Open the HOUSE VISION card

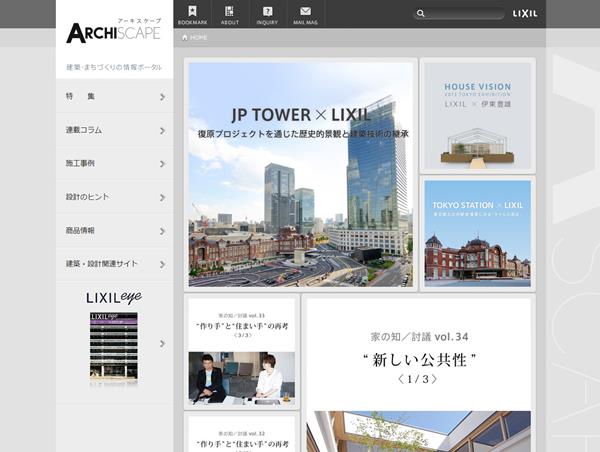point(478,116)
